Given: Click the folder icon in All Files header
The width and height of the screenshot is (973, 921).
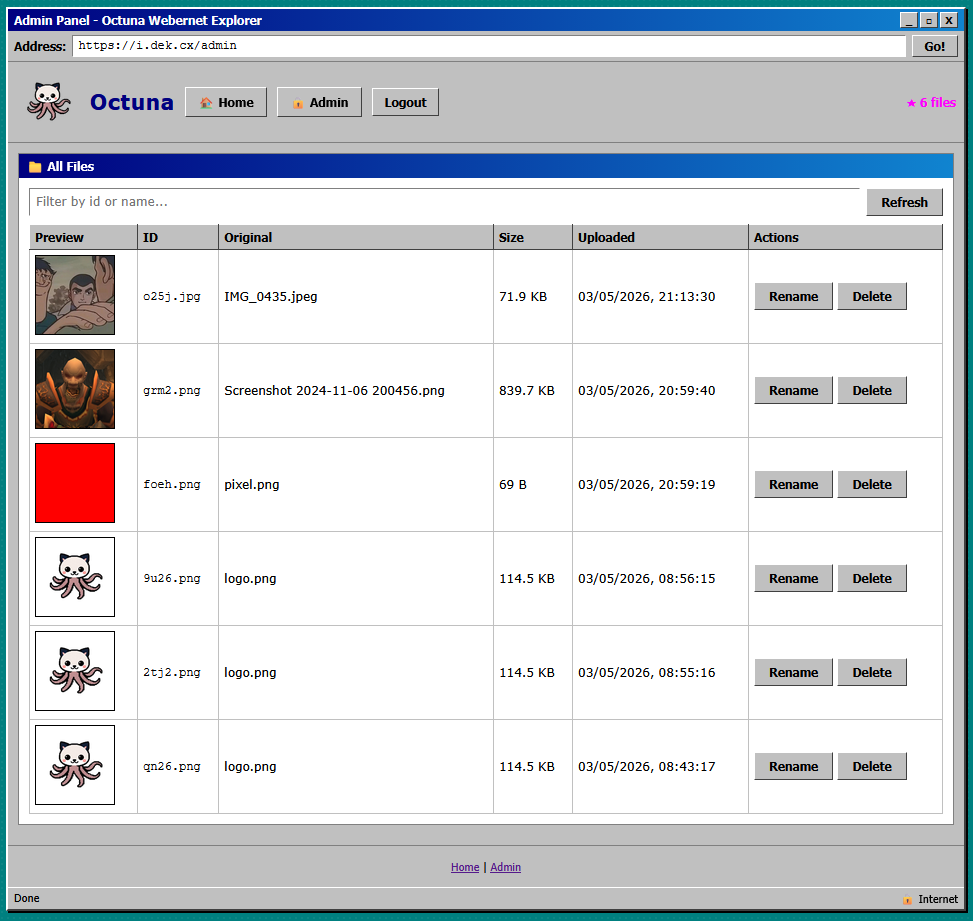Looking at the screenshot, I should [x=35, y=167].
